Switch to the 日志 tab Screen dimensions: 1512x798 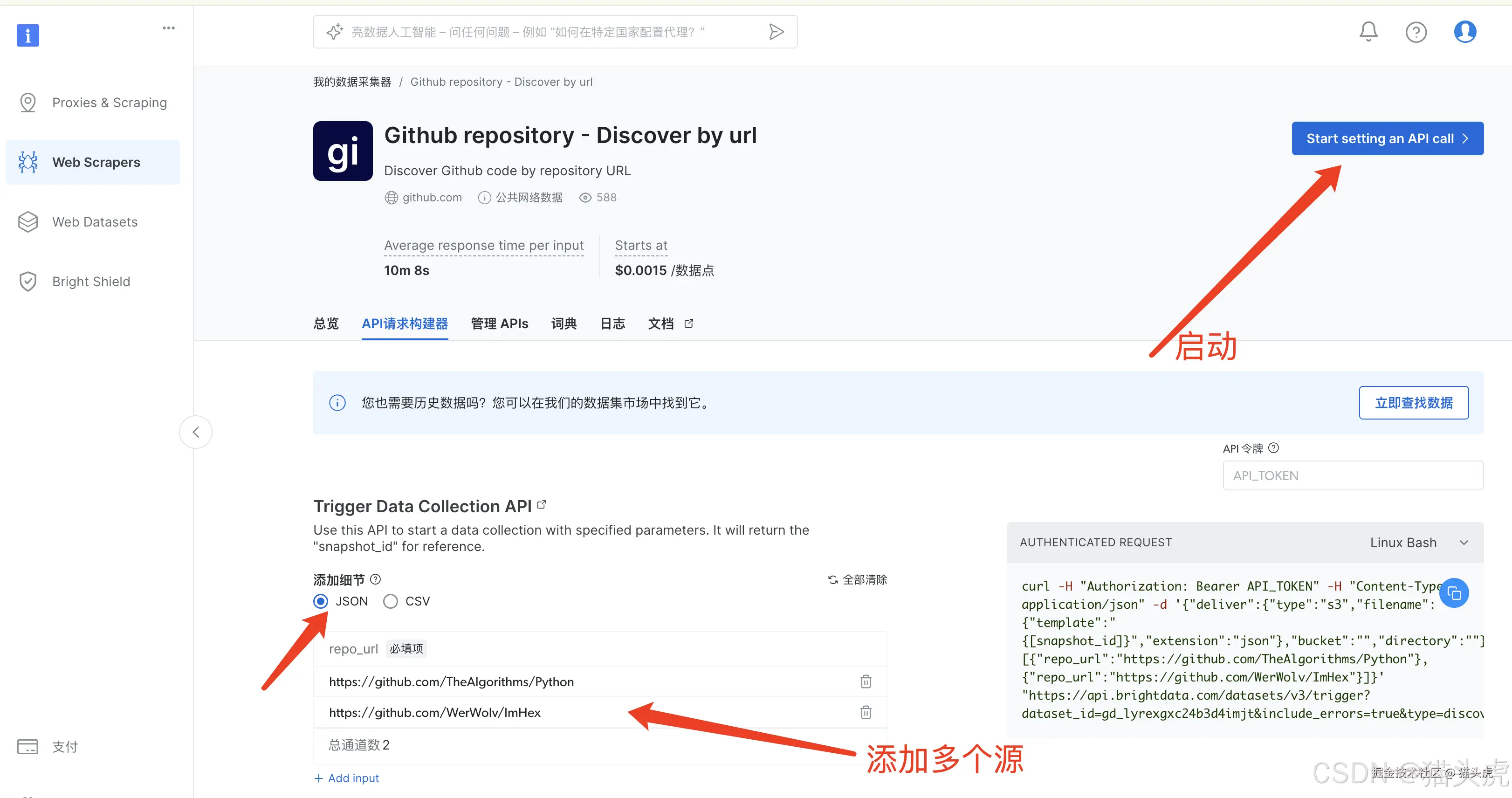click(612, 323)
